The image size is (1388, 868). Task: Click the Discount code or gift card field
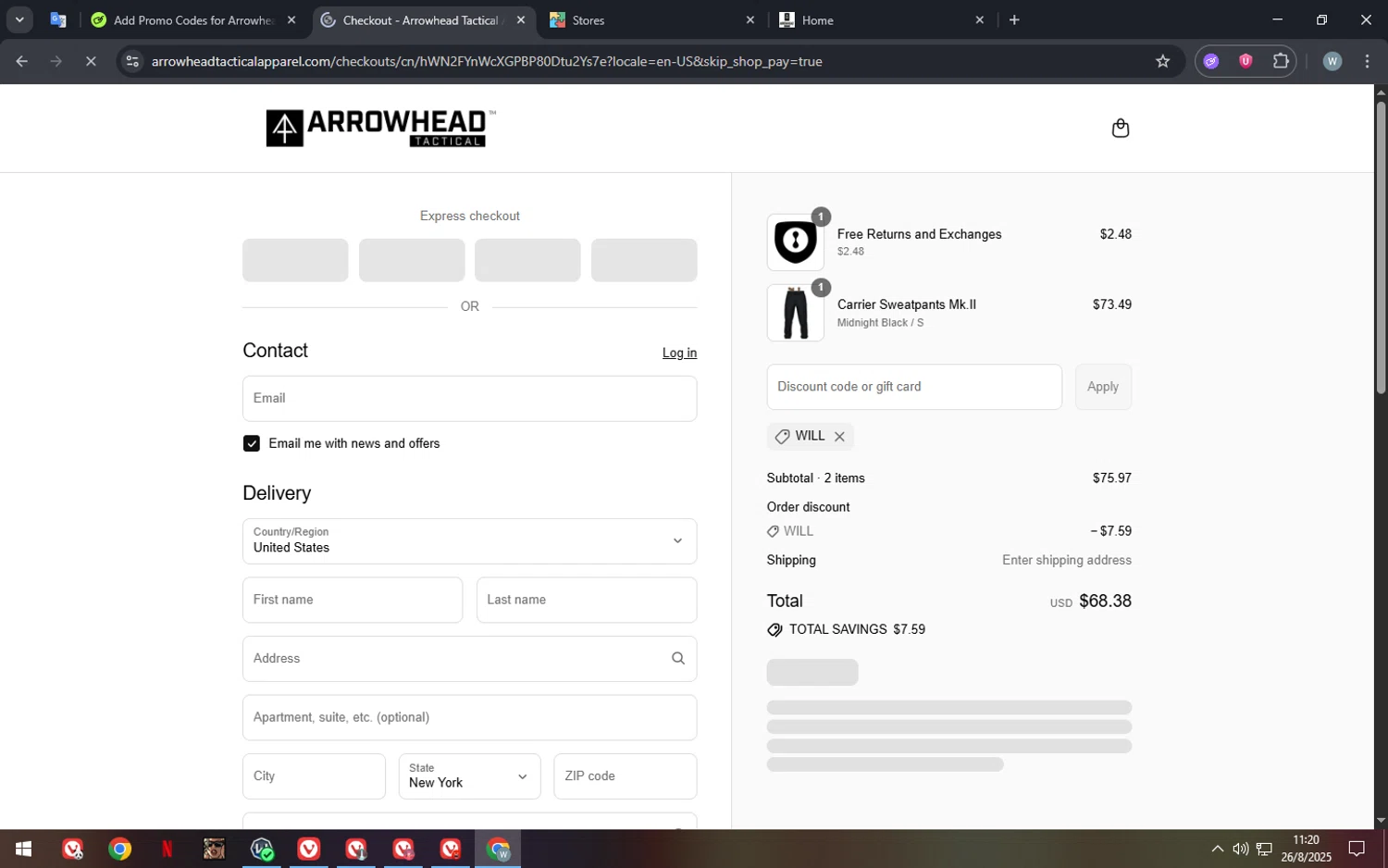click(914, 387)
